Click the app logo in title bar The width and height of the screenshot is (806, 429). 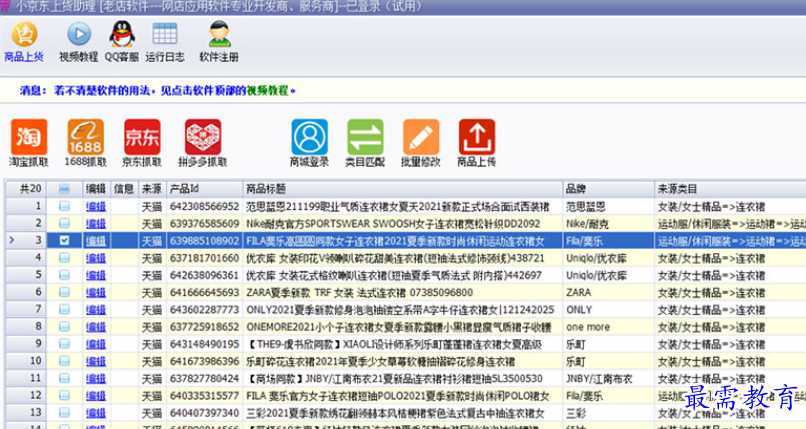pos(6,6)
